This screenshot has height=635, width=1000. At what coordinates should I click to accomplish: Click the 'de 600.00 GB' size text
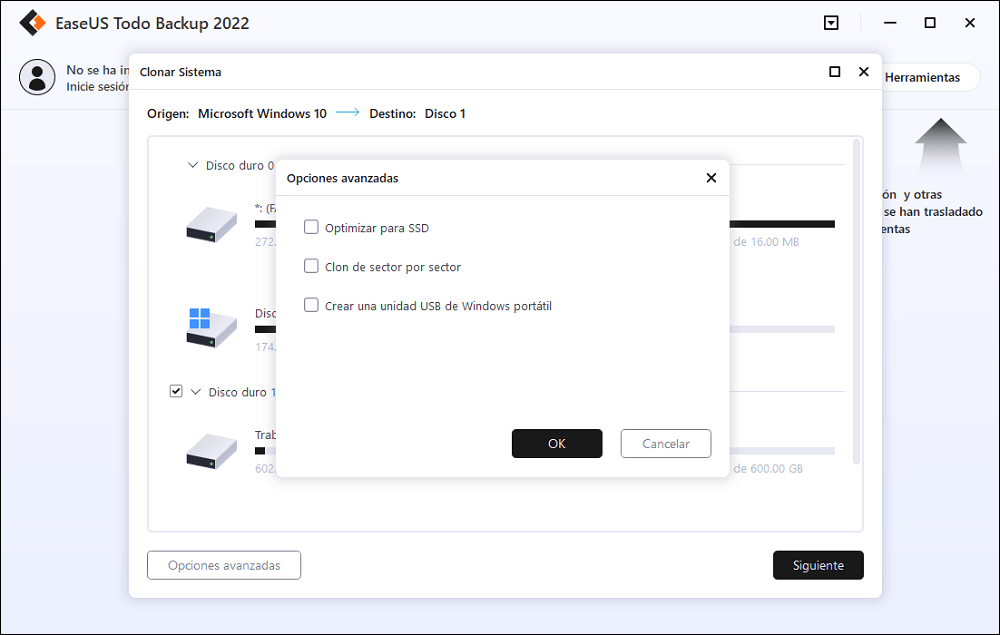[768, 469]
